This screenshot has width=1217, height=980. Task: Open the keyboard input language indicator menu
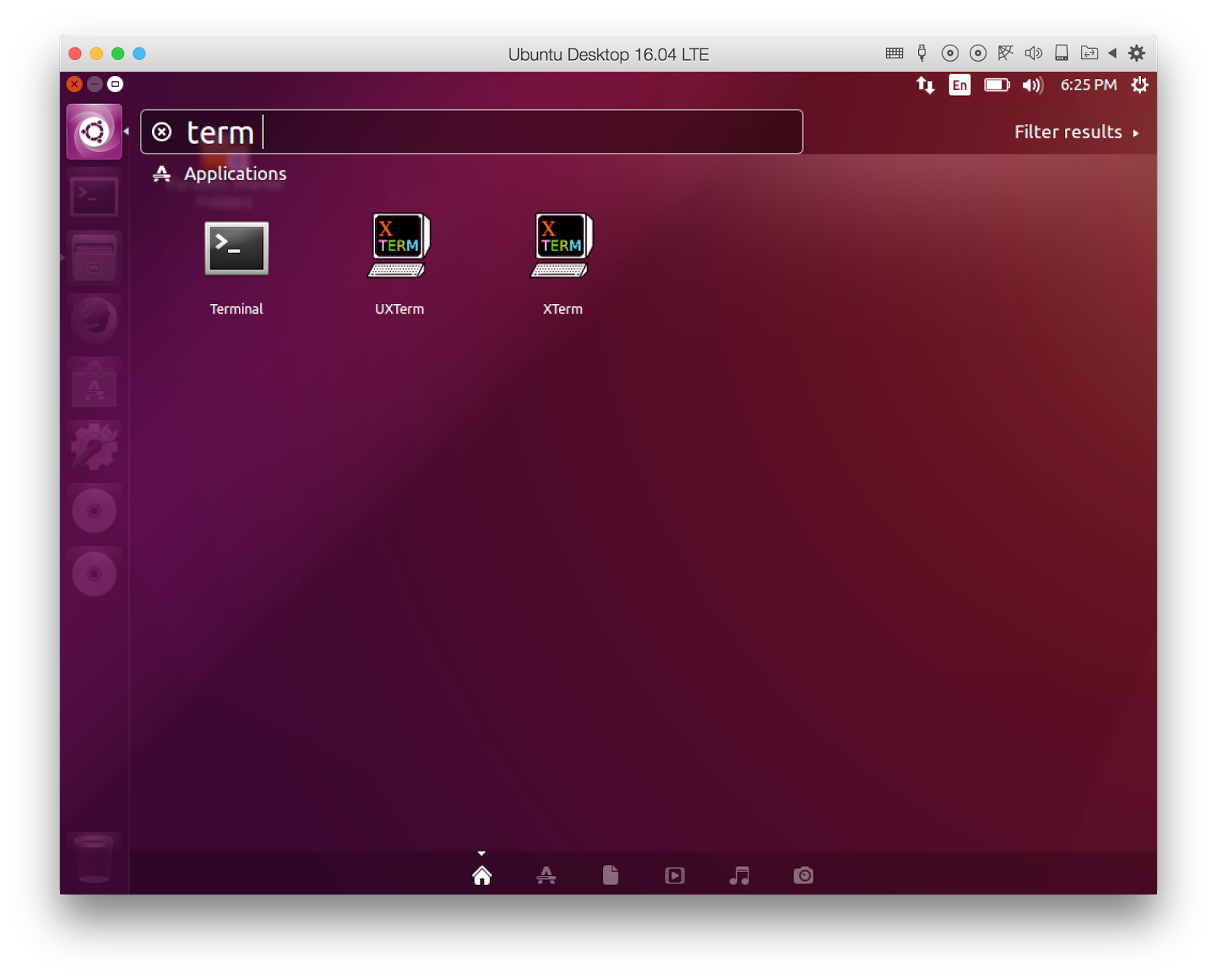[x=959, y=85]
